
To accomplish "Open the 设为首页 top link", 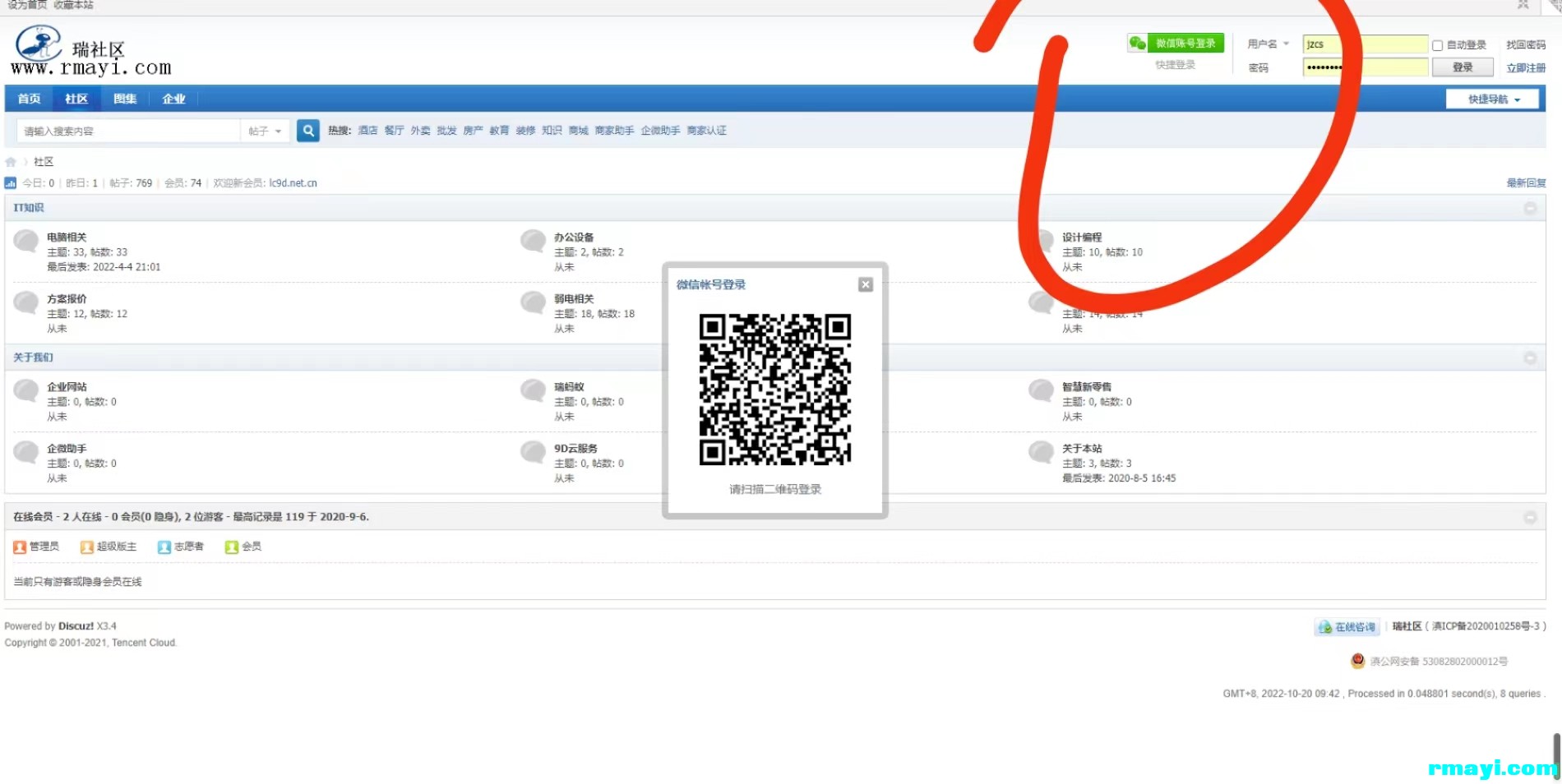I will pos(27,5).
